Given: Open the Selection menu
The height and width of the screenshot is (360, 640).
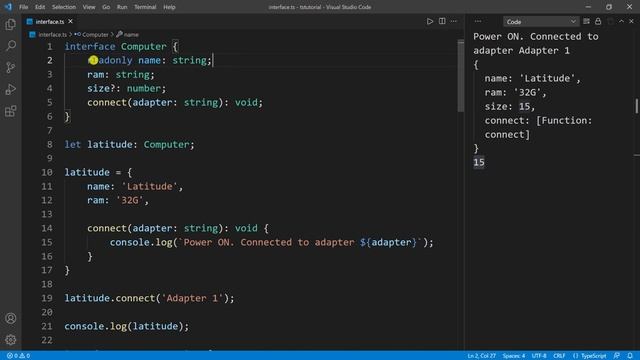Looking at the screenshot, I should click(64, 7).
